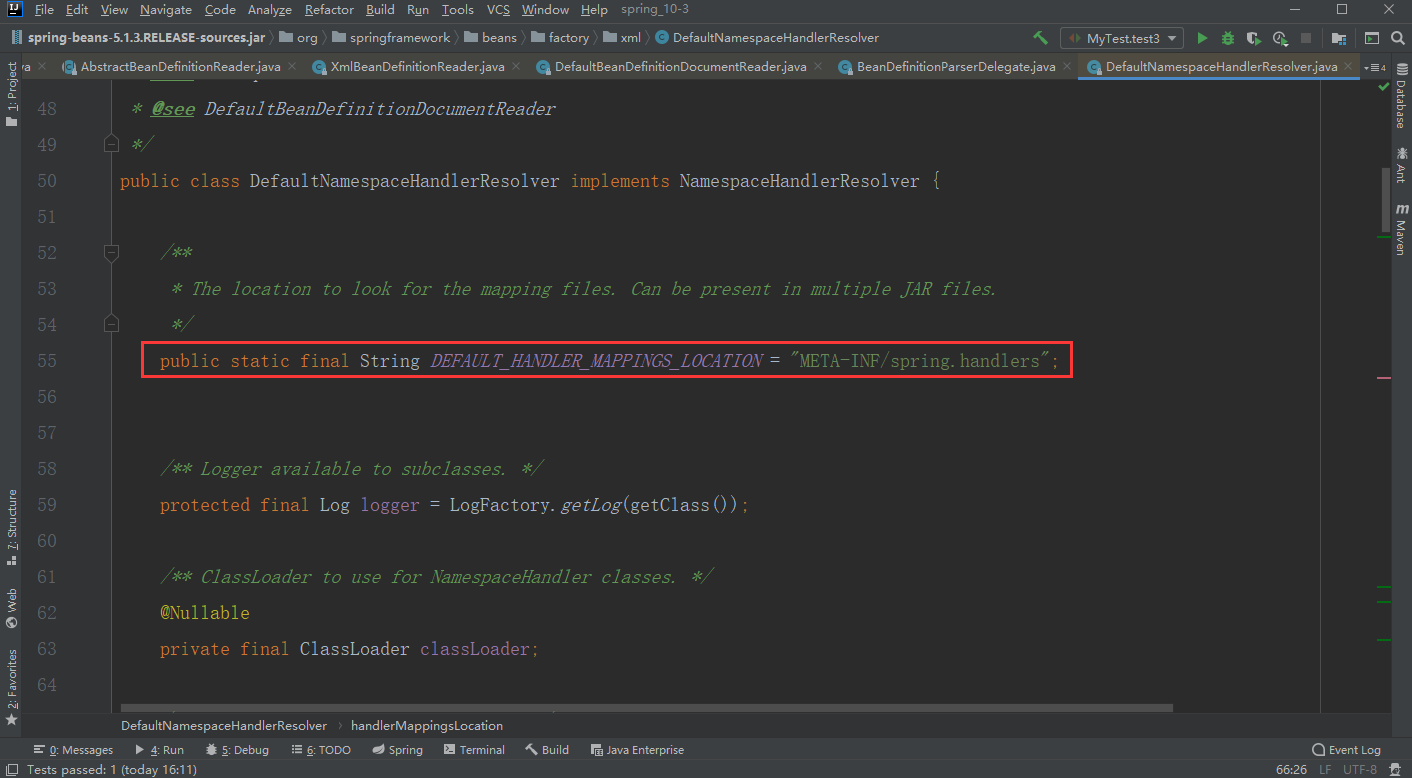Start debugging with the green bug icon

click(1228, 38)
